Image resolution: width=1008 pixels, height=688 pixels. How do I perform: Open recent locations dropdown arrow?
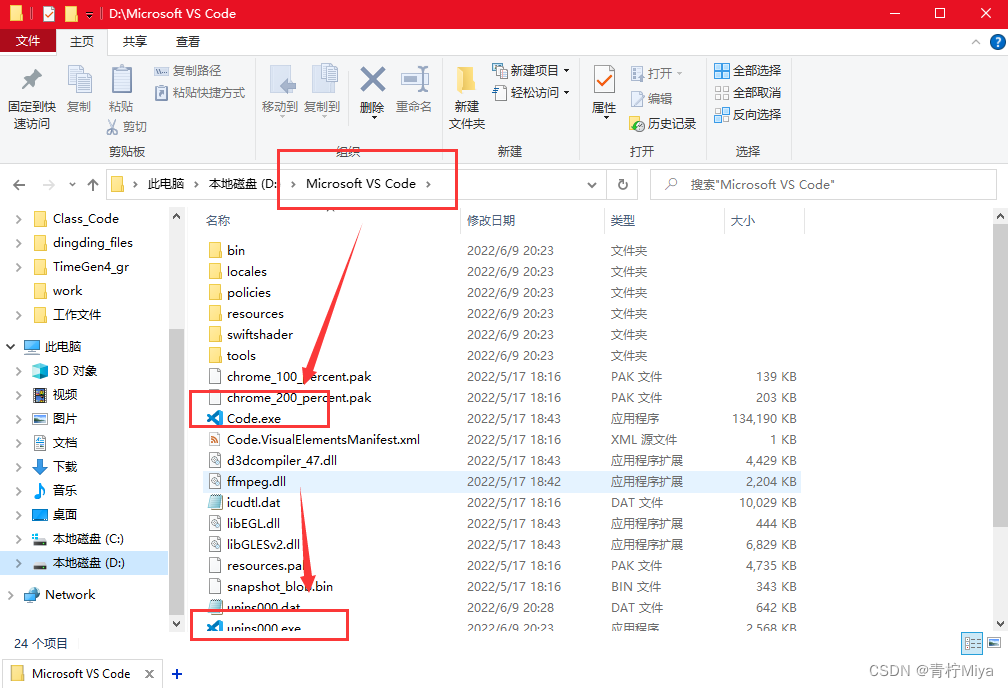click(72, 185)
